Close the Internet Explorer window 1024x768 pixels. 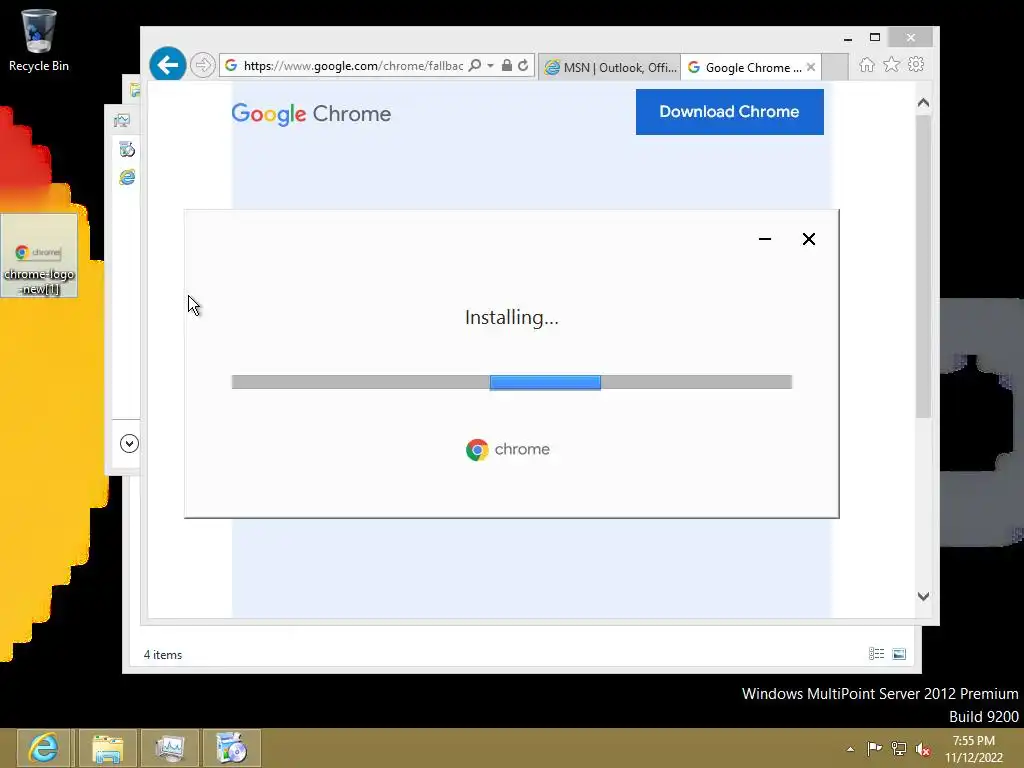[911, 37]
